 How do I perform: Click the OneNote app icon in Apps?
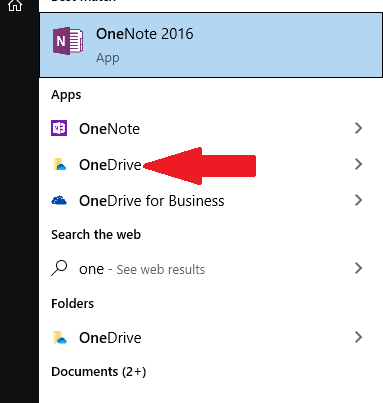[59, 128]
